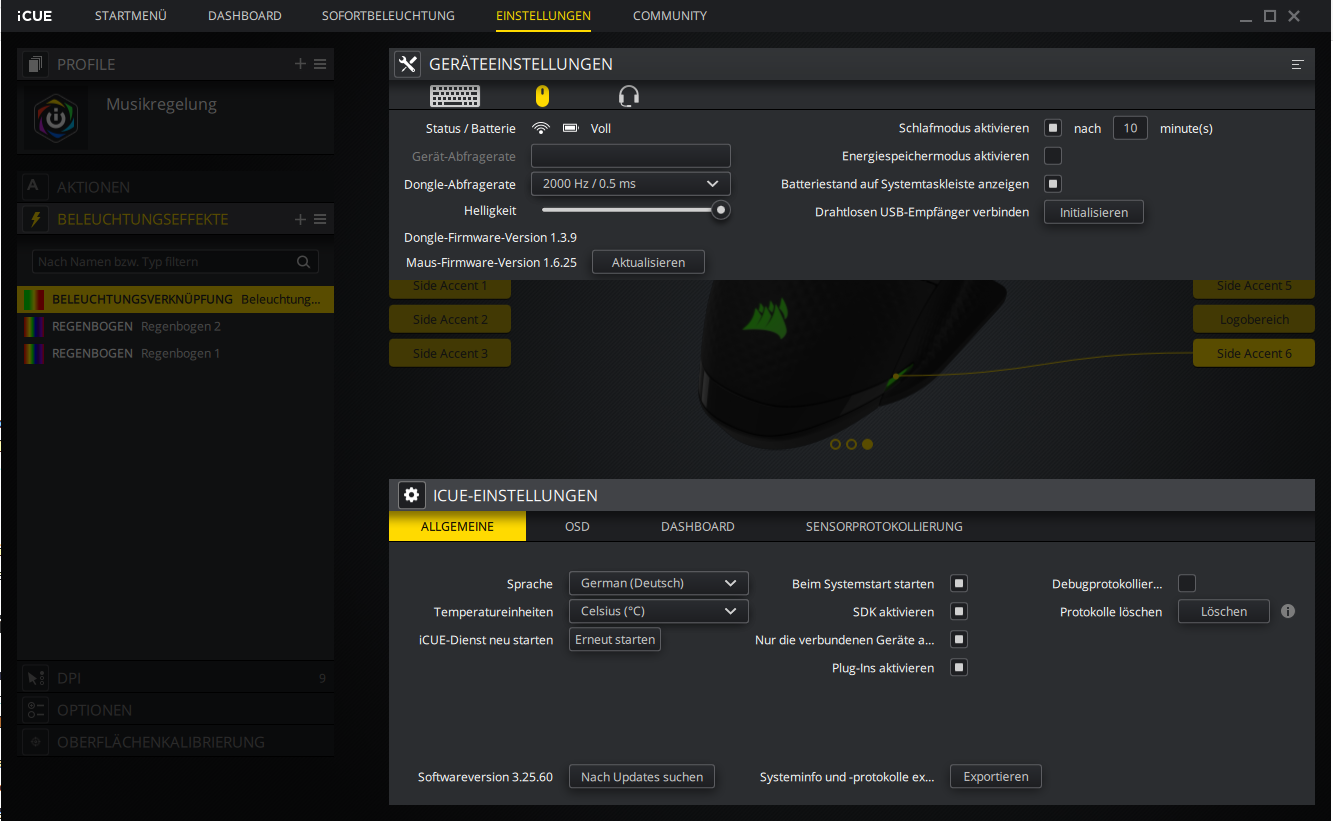
Task: Click the sleep minutes input field
Action: pos(1130,128)
